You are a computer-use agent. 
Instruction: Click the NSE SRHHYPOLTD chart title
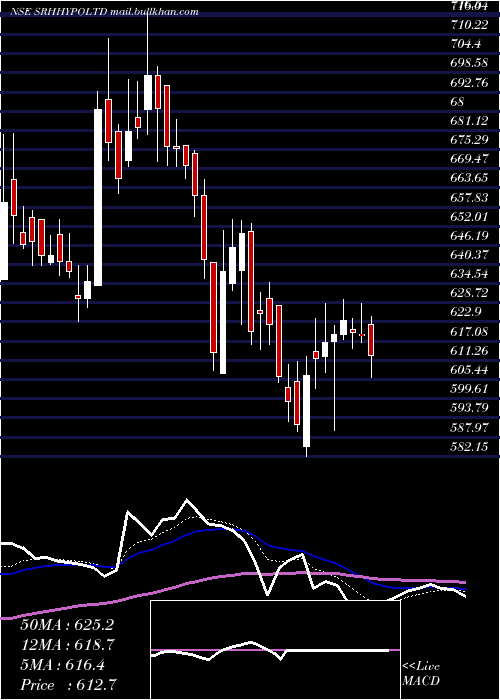(x=58, y=12)
